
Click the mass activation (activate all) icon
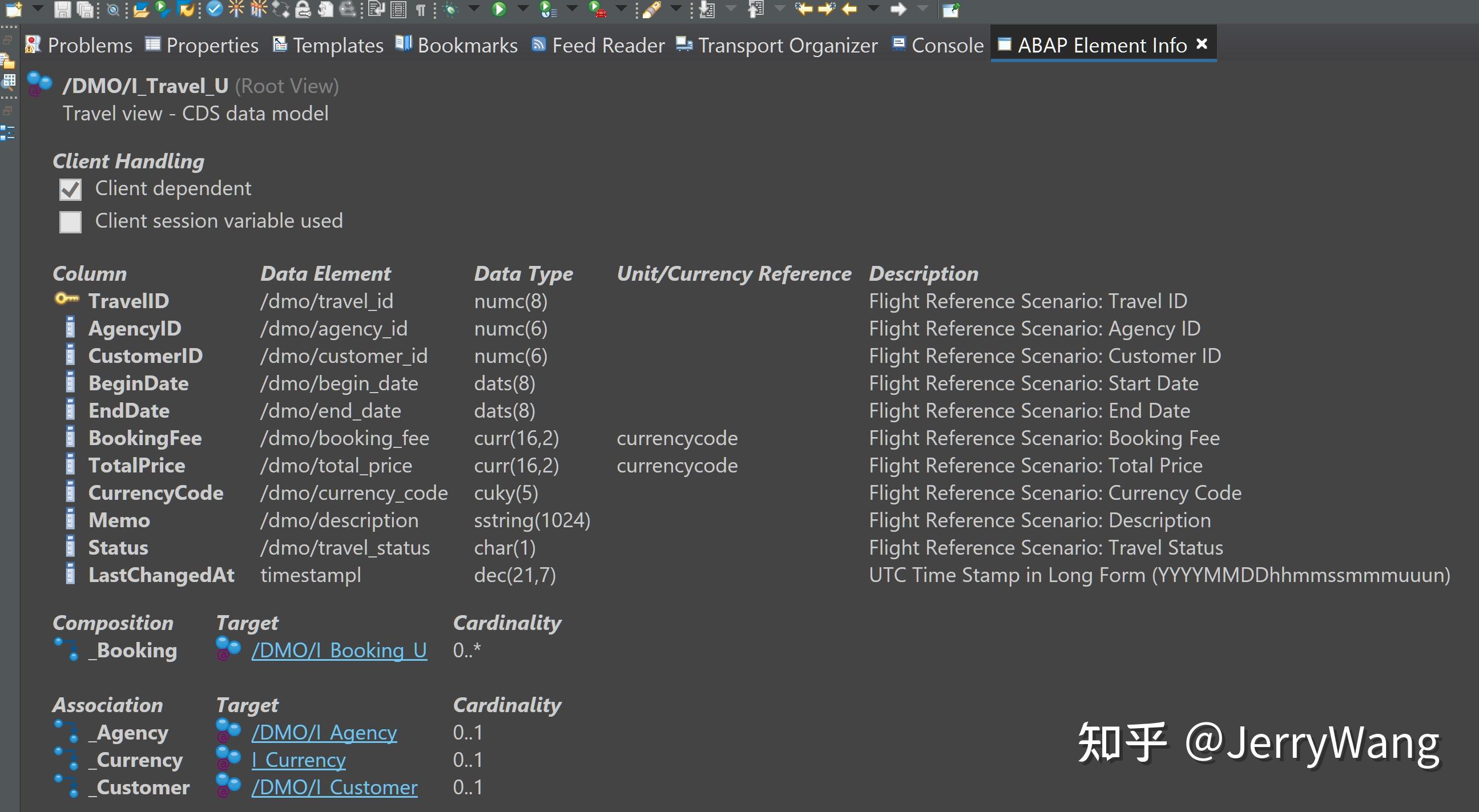click(x=259, y=10)
